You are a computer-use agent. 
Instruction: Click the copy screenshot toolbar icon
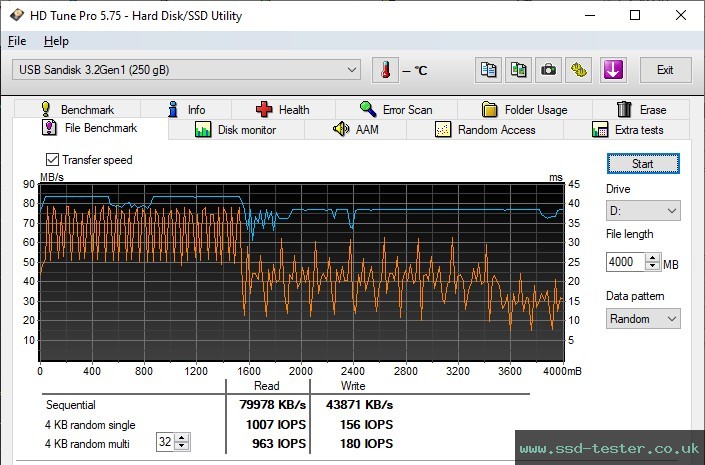pos(518,70)
